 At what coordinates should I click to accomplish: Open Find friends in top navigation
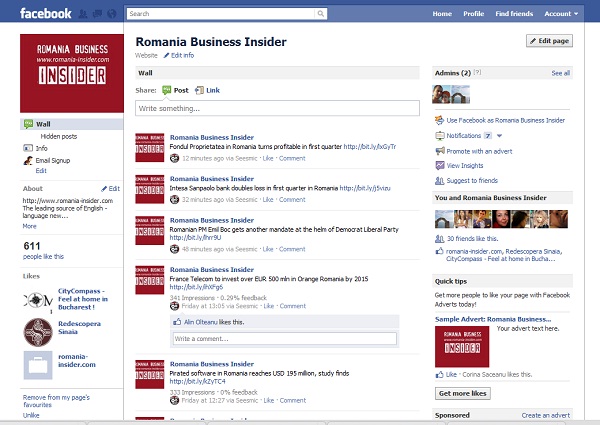[x=514, y=14]
